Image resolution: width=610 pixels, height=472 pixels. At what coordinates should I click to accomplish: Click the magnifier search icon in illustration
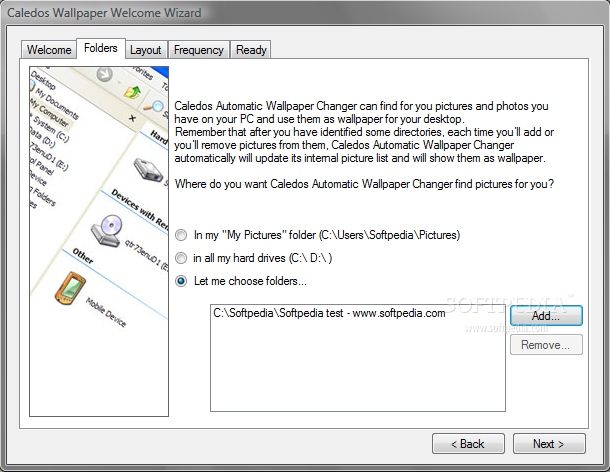click(x=154, y=106)
